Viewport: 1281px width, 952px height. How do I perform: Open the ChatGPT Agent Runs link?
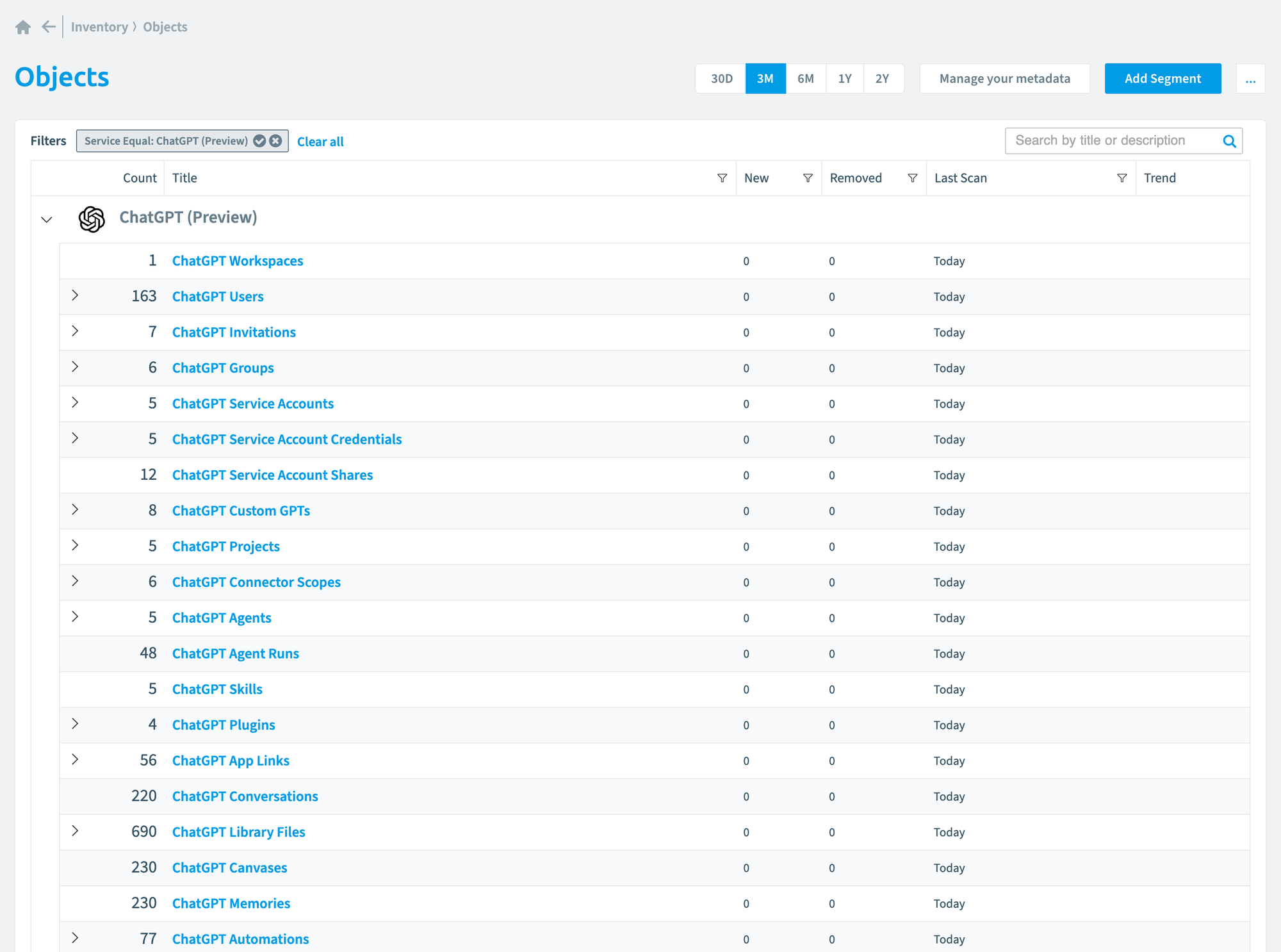[236, 653]
